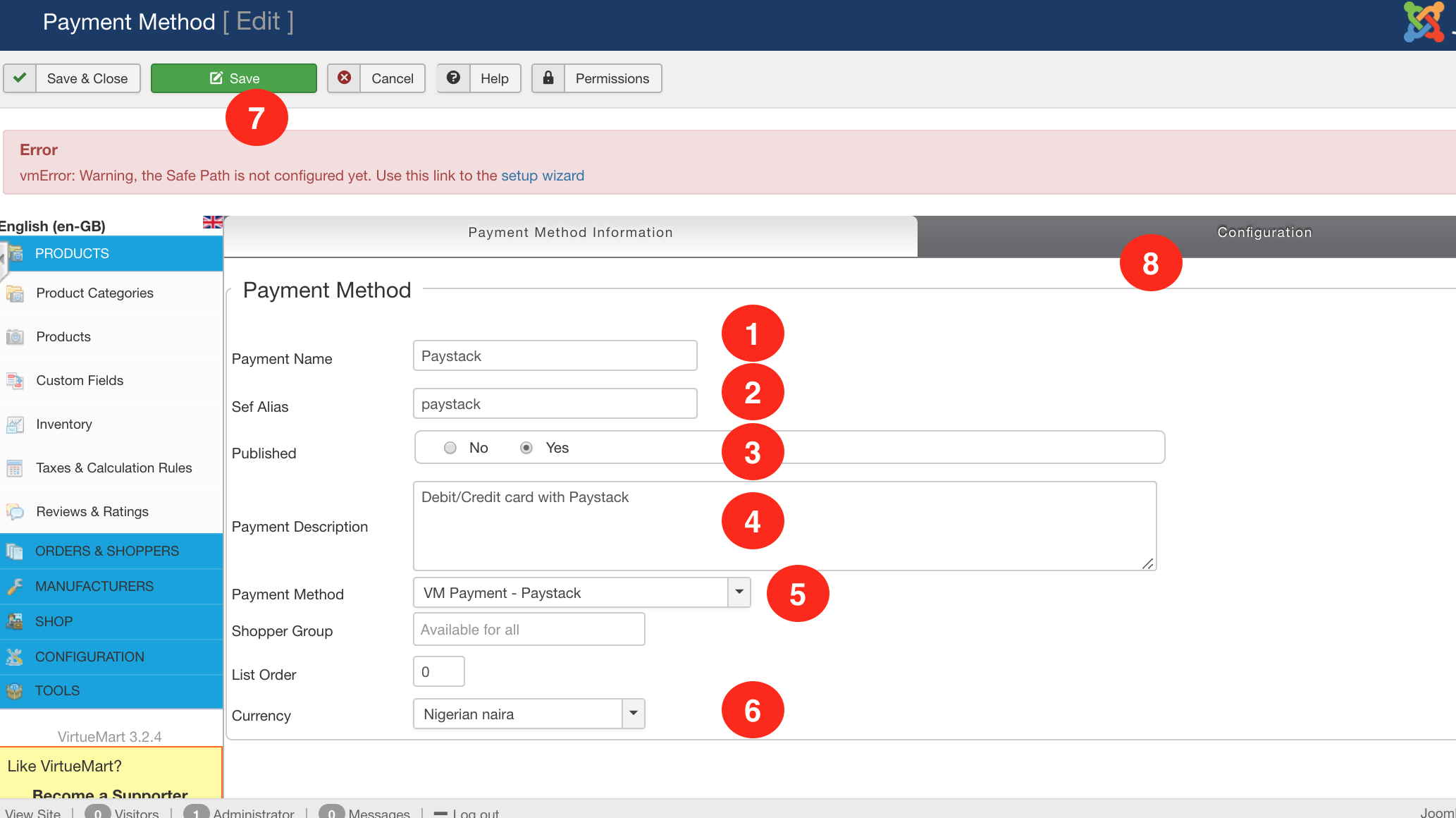The width and height of the screenshot is (1456, 818).
Task: Expand the PRODUCTS menu section
Action: click(x=111, y=253)
